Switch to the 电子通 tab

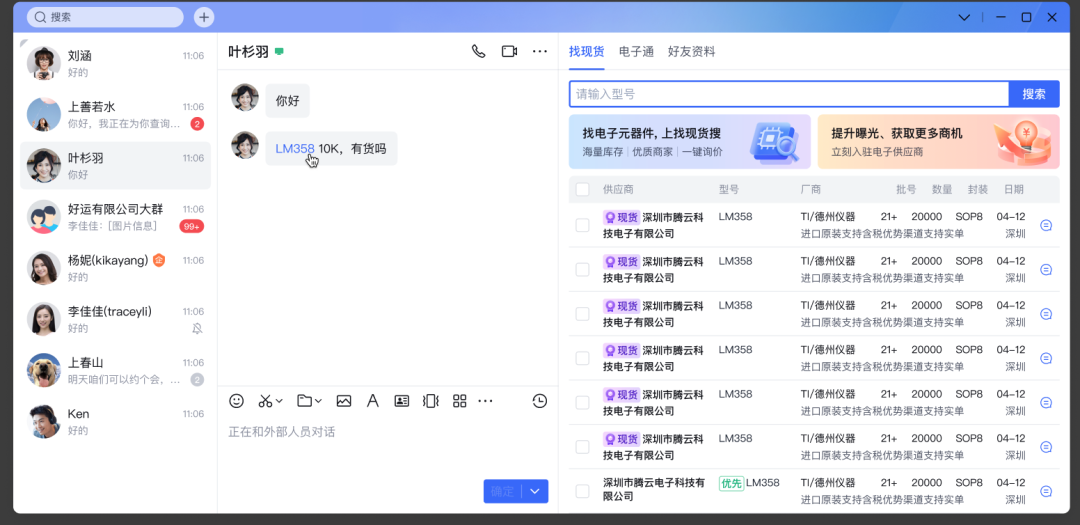point(636,52)
